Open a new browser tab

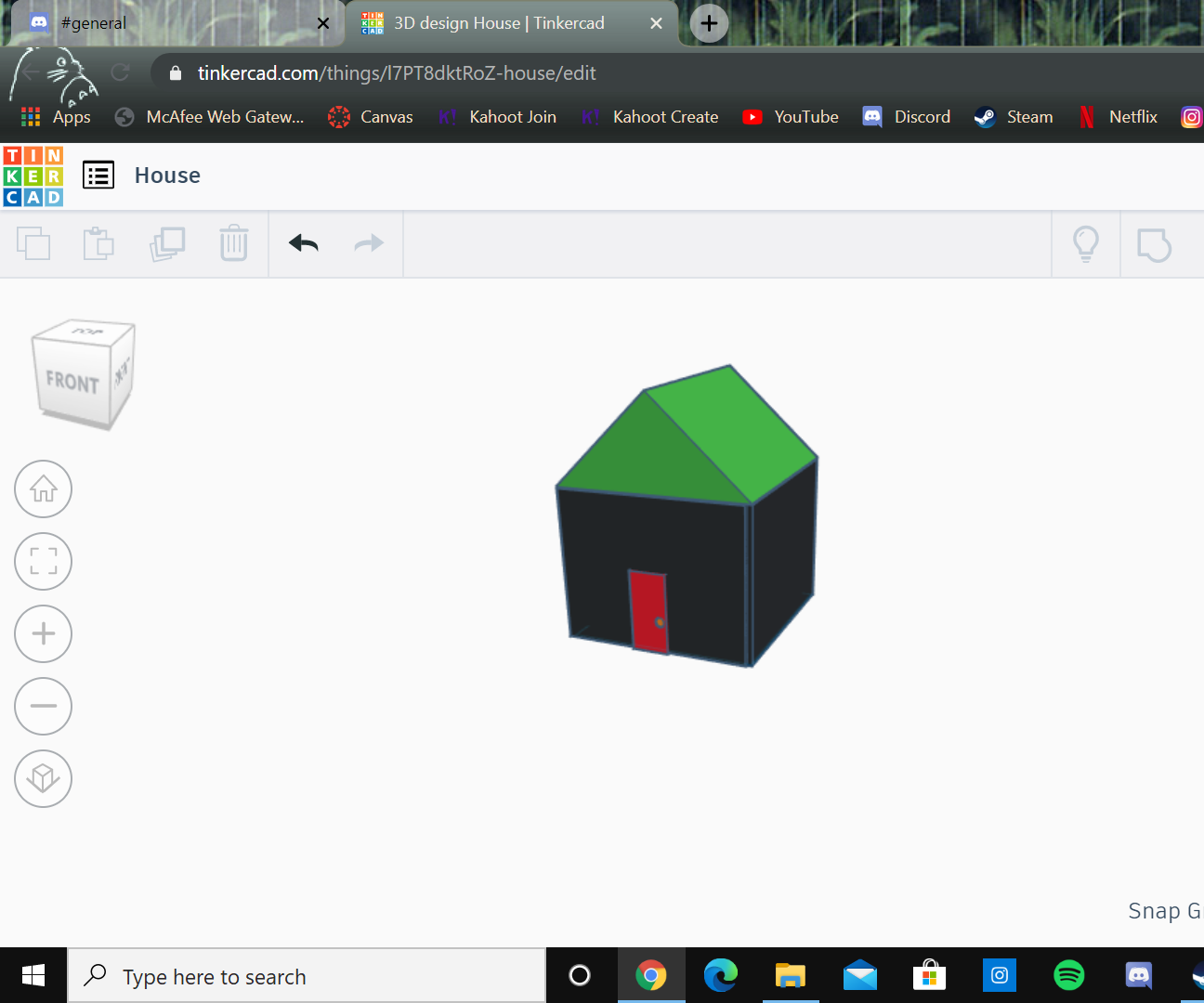[x=708, y=23]
